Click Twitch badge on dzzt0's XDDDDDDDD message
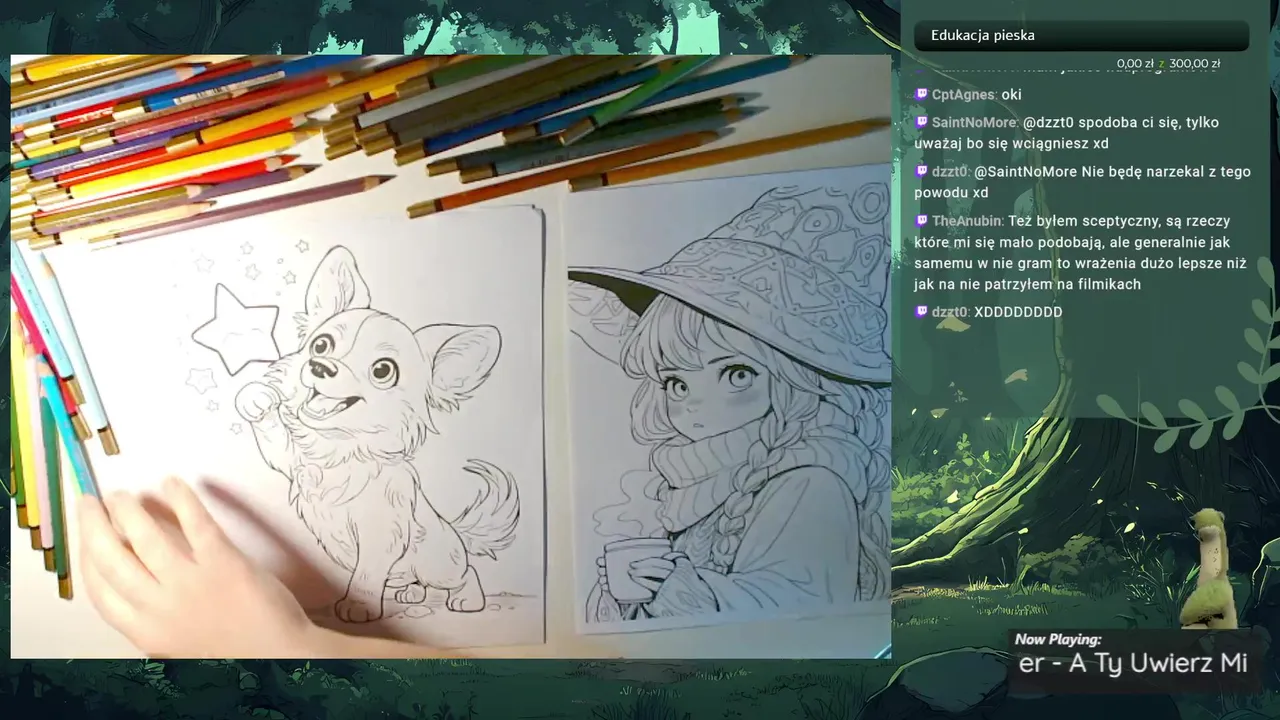The height and width of the screenshot is (720, 1280). [921, 312]
